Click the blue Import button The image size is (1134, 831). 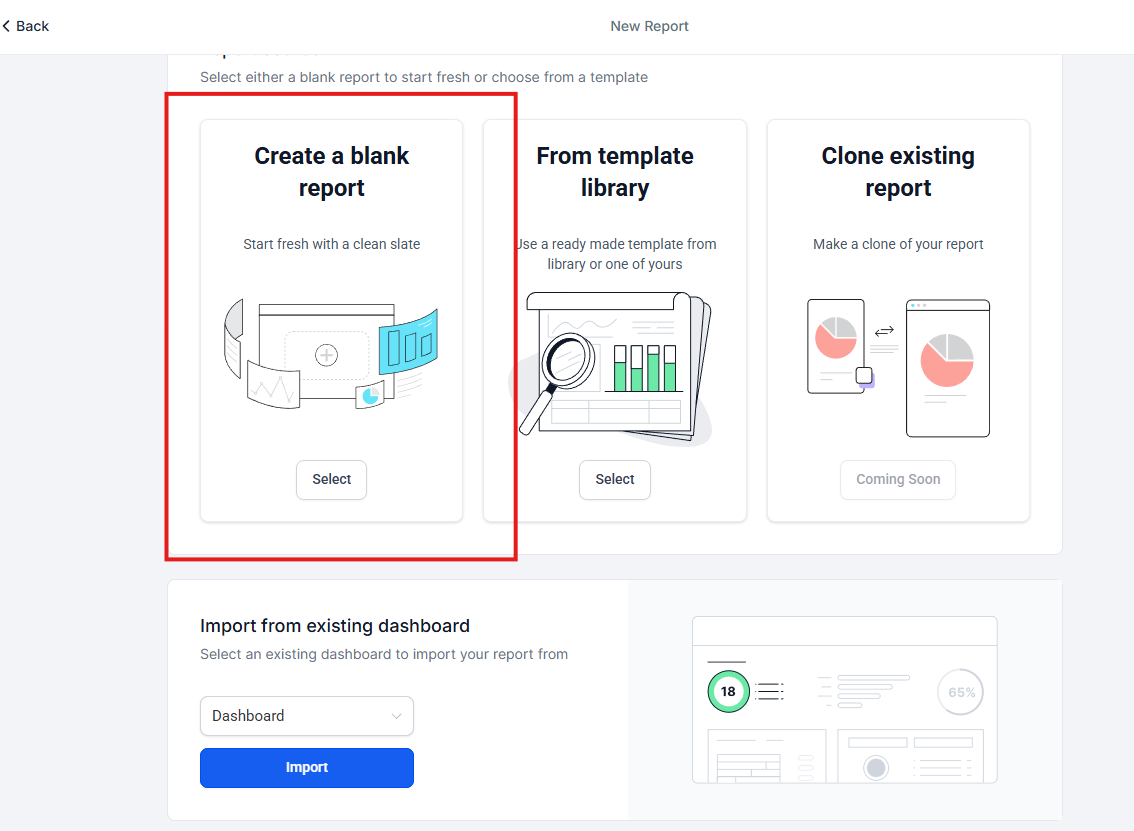(306, 768)
